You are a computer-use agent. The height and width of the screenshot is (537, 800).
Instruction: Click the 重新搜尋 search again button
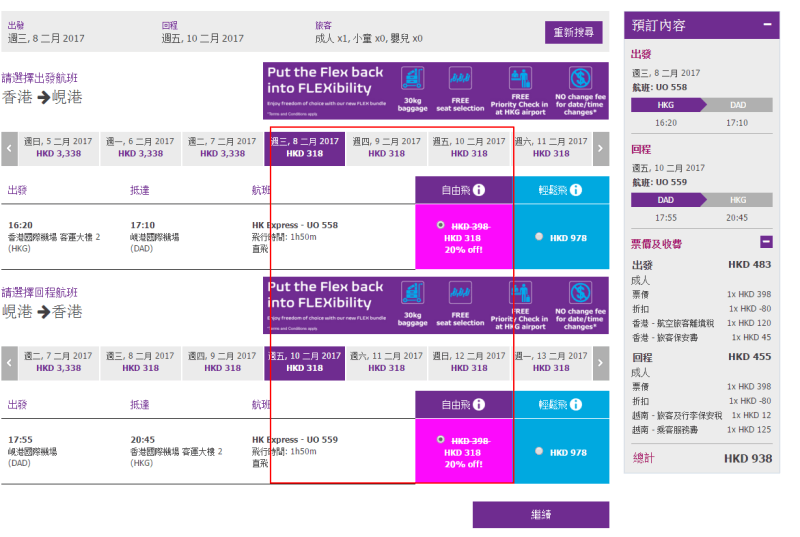click(x=573, y=32)
